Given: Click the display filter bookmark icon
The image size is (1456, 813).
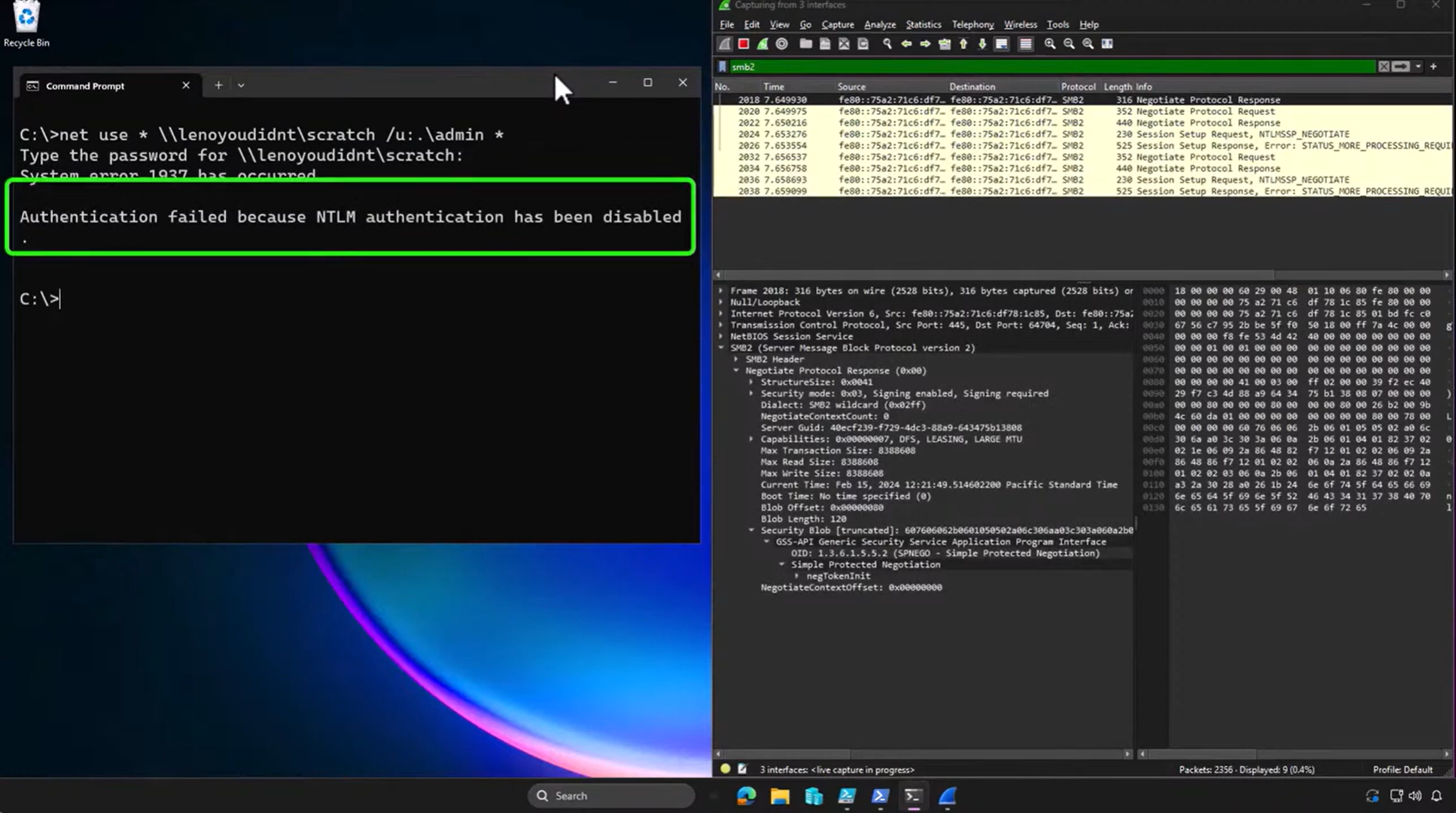Looking at the screenshot, I should tap(723, 67).
